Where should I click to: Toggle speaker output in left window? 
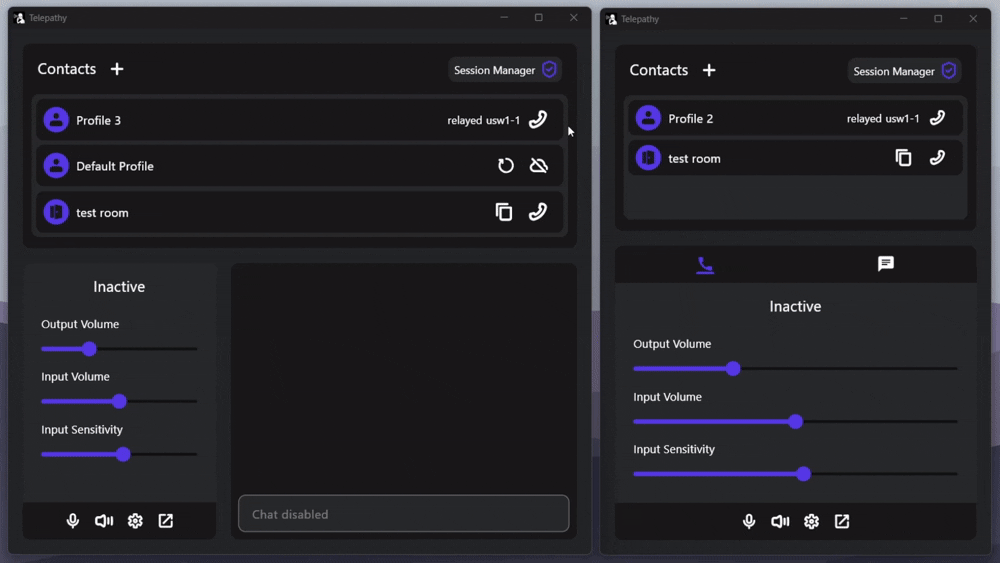coord(104,521)
